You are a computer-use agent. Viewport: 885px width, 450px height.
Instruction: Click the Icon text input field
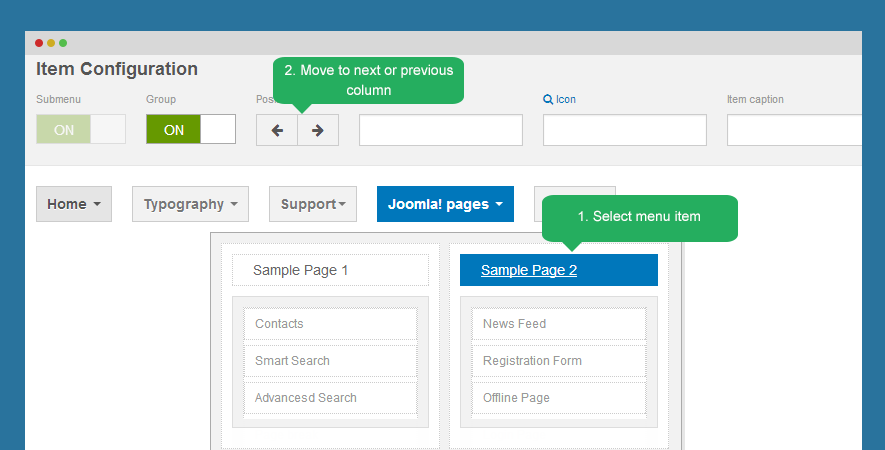click(x=625, y=130)
